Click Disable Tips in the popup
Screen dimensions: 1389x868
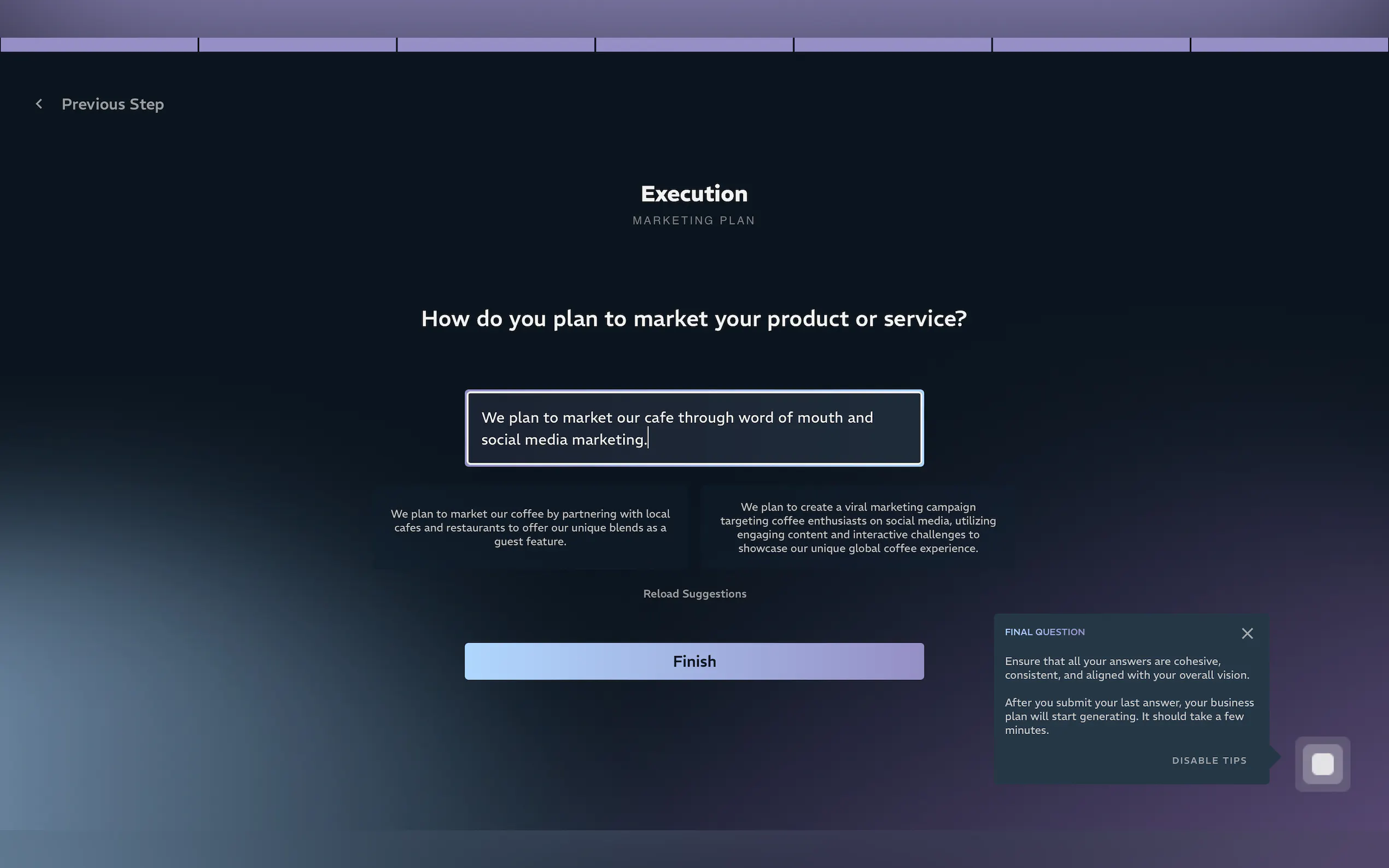click(1209, 760)
